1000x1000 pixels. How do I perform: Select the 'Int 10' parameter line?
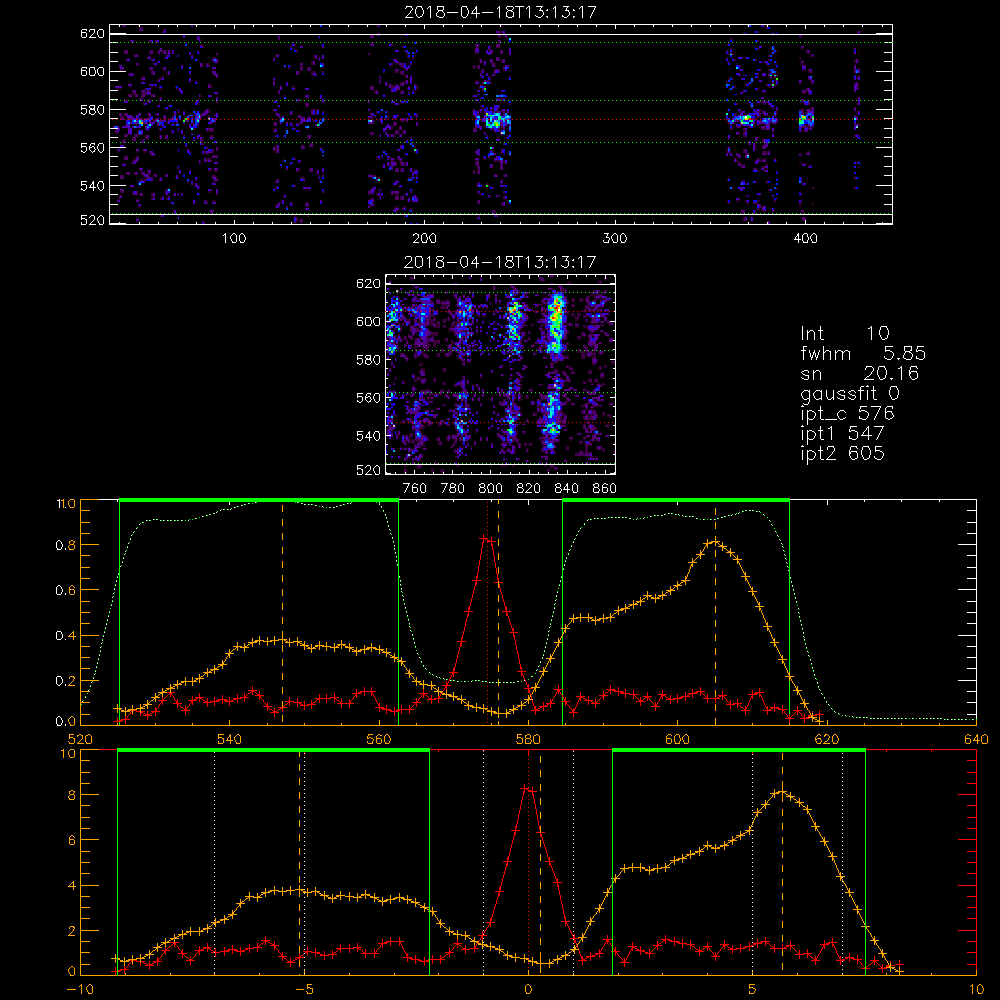tap(844, 334)
